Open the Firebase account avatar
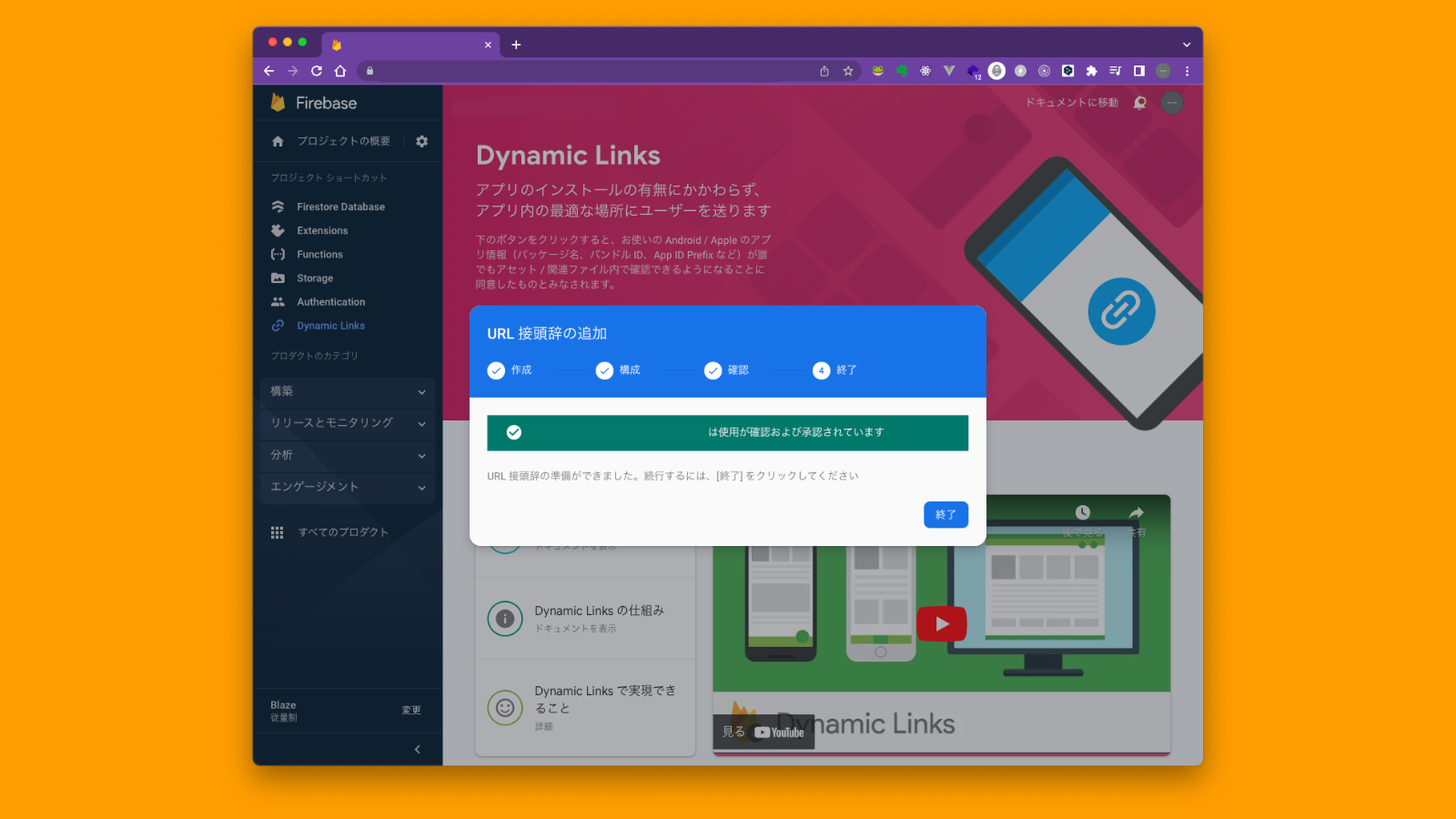Image resolution: width=1456 pixels, height=819 pixels. point(1172,103)
